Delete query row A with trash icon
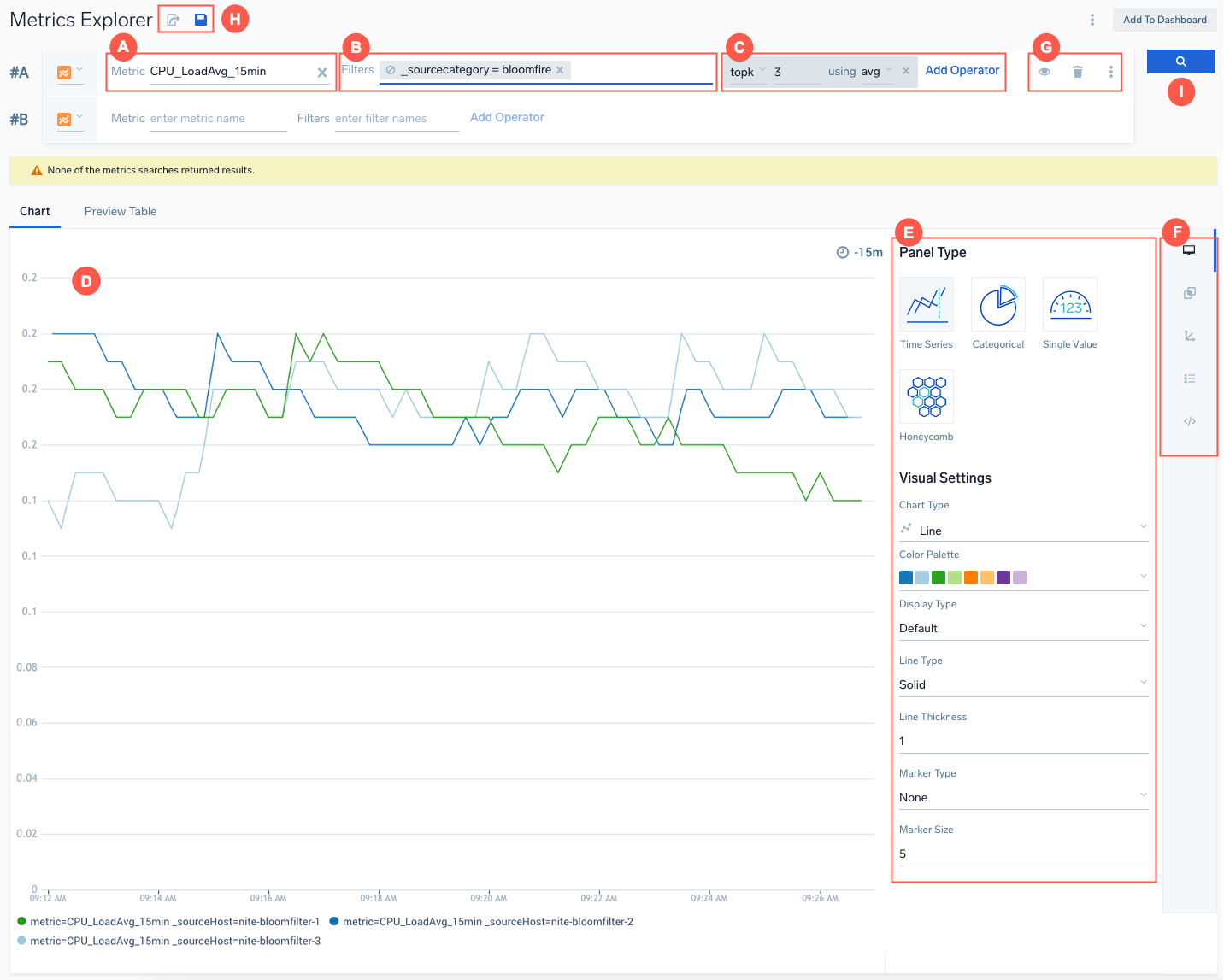1224x980 pixels. pos(1078,72)
